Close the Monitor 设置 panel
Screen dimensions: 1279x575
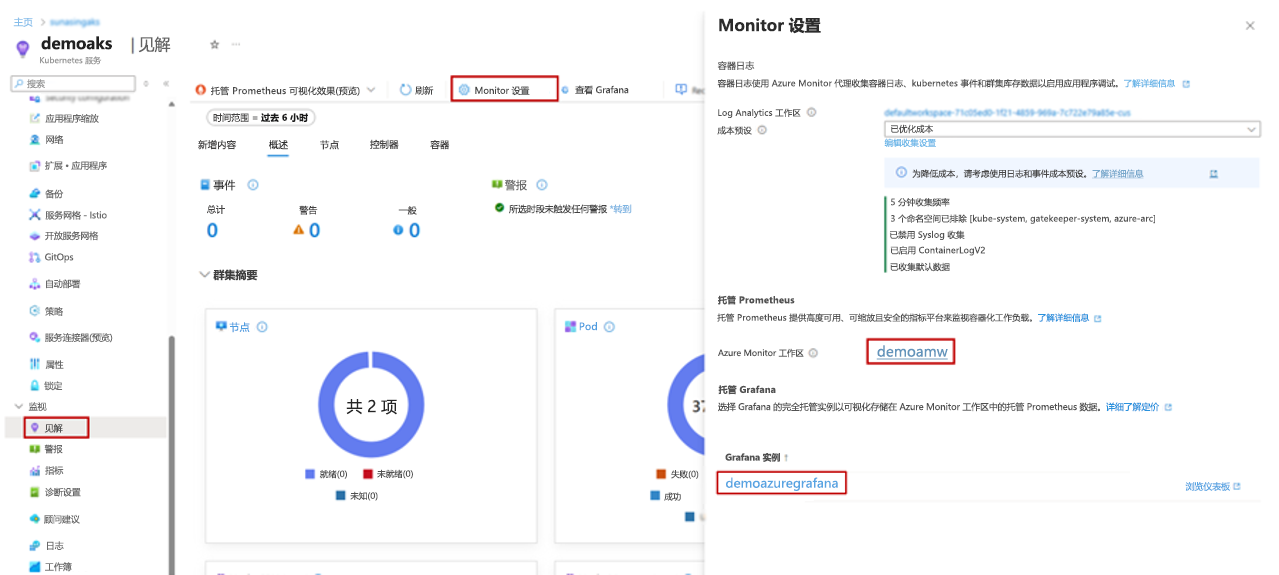click(1250, 26)
